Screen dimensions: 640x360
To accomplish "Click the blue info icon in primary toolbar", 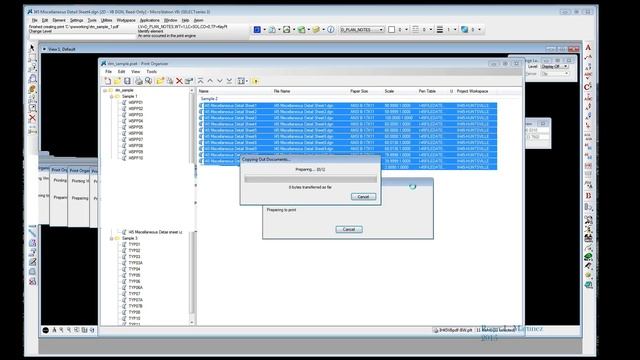I will pyautogui.click(x=331, y=29).
